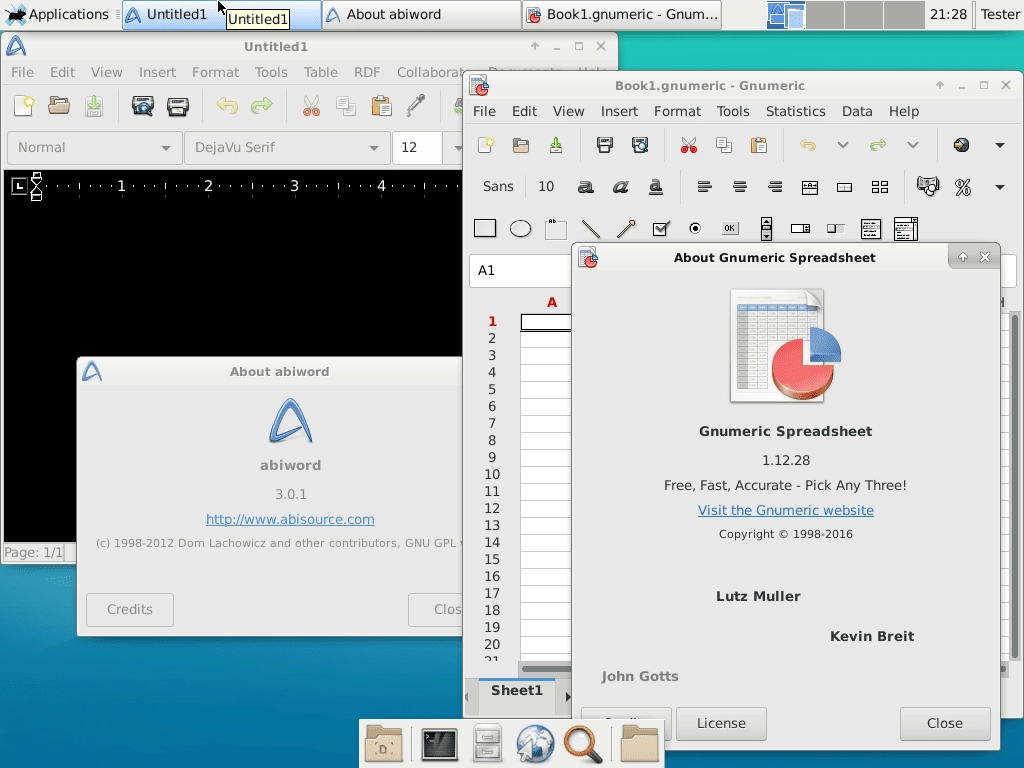Image resolution: width=1024 pixels, height=768 pixels.
Task: Click Visit the Gnumeric website link
Action: click(x=786, y=511)
